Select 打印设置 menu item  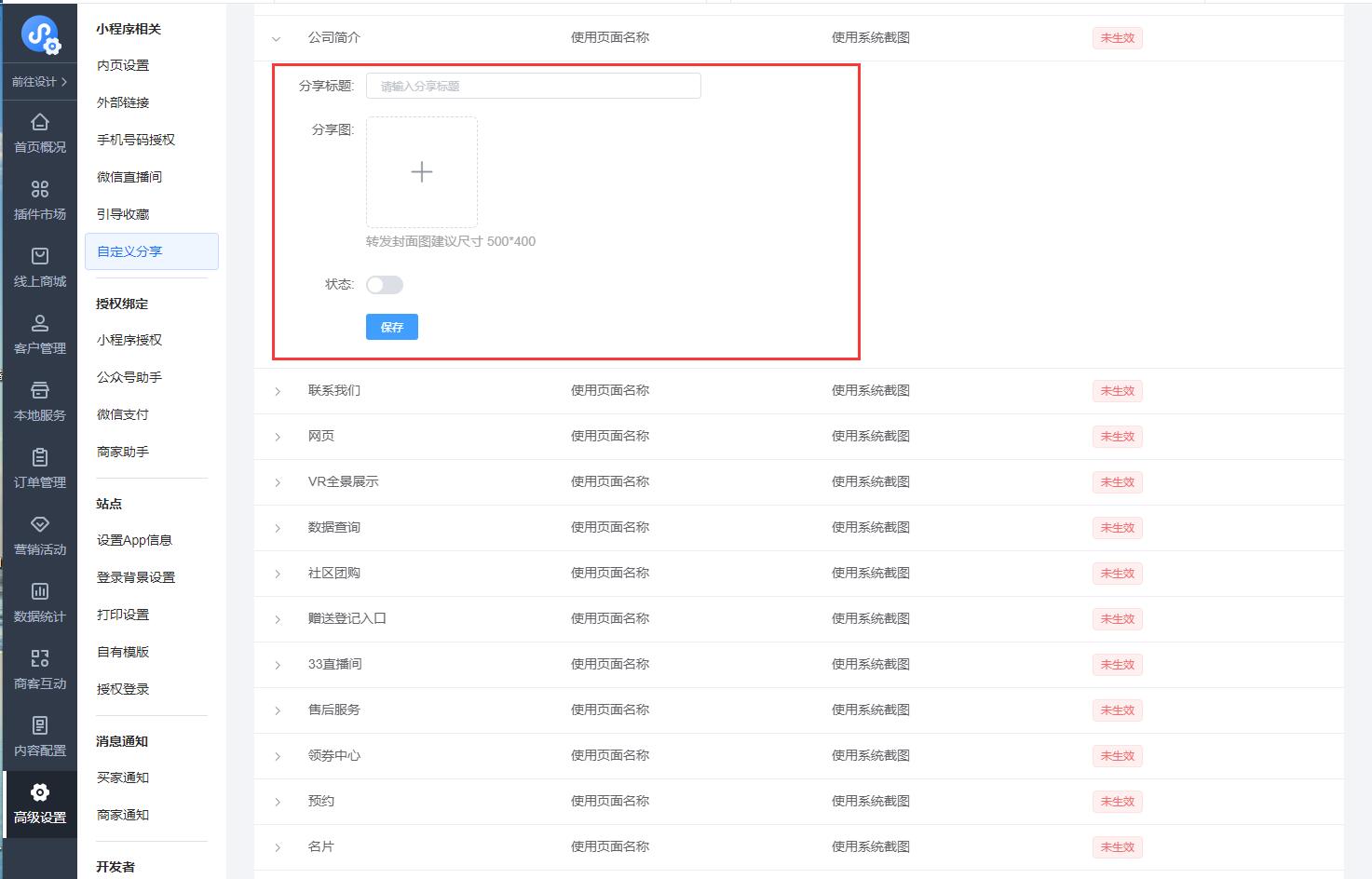tap(123, 615)
